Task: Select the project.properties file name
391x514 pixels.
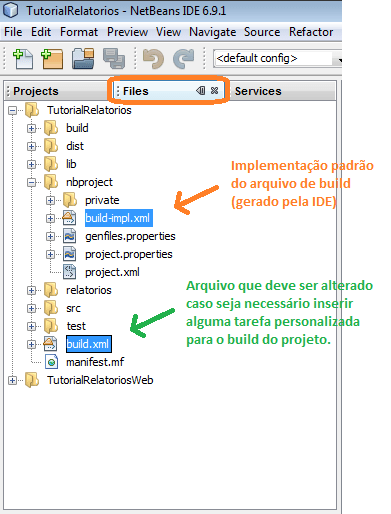Action: [129, 254]
